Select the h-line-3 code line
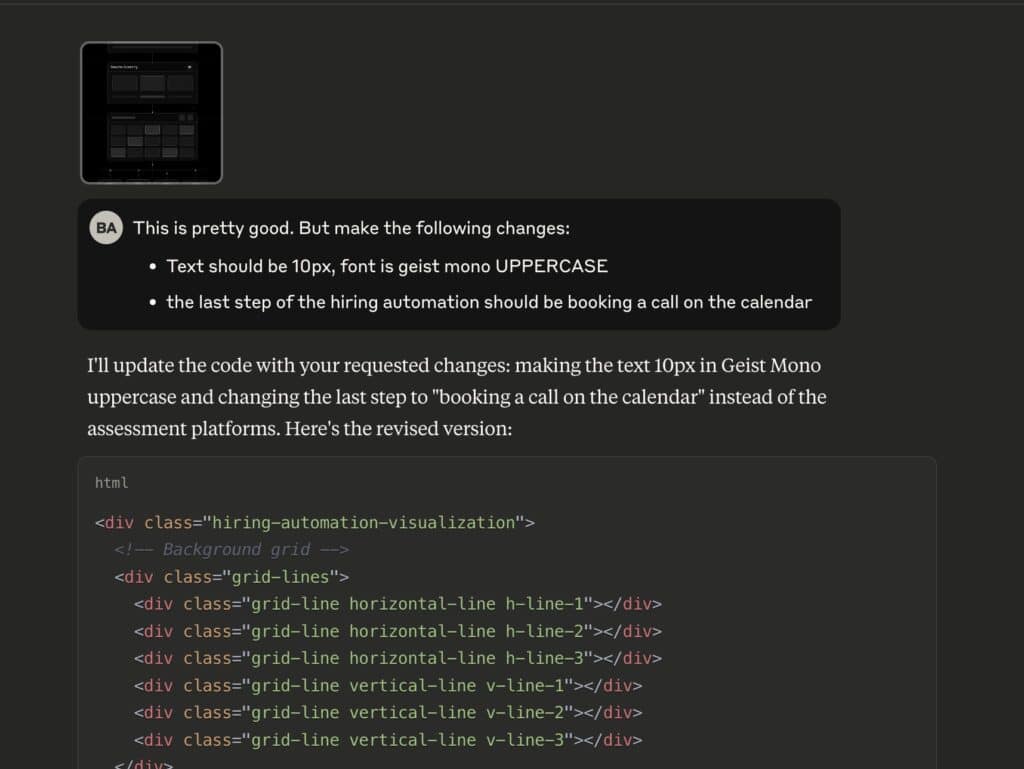This screenshot has height=769, width=1024. click(398, 657)
